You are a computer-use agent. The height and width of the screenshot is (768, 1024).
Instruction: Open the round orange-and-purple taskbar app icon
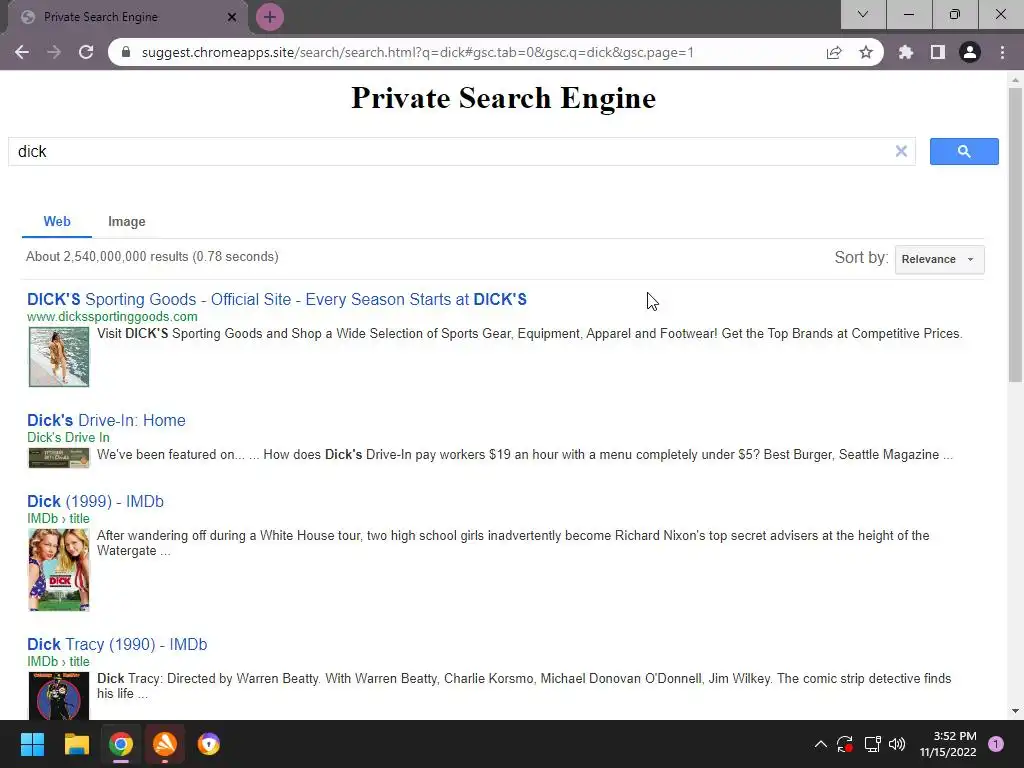[x=209, y=744]
